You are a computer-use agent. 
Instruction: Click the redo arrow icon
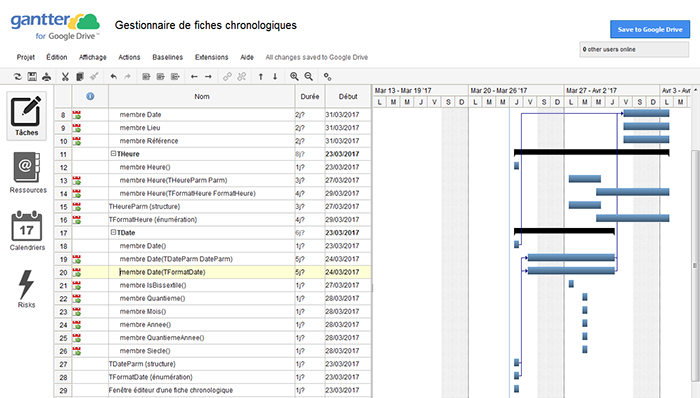(x=128, y=76)
